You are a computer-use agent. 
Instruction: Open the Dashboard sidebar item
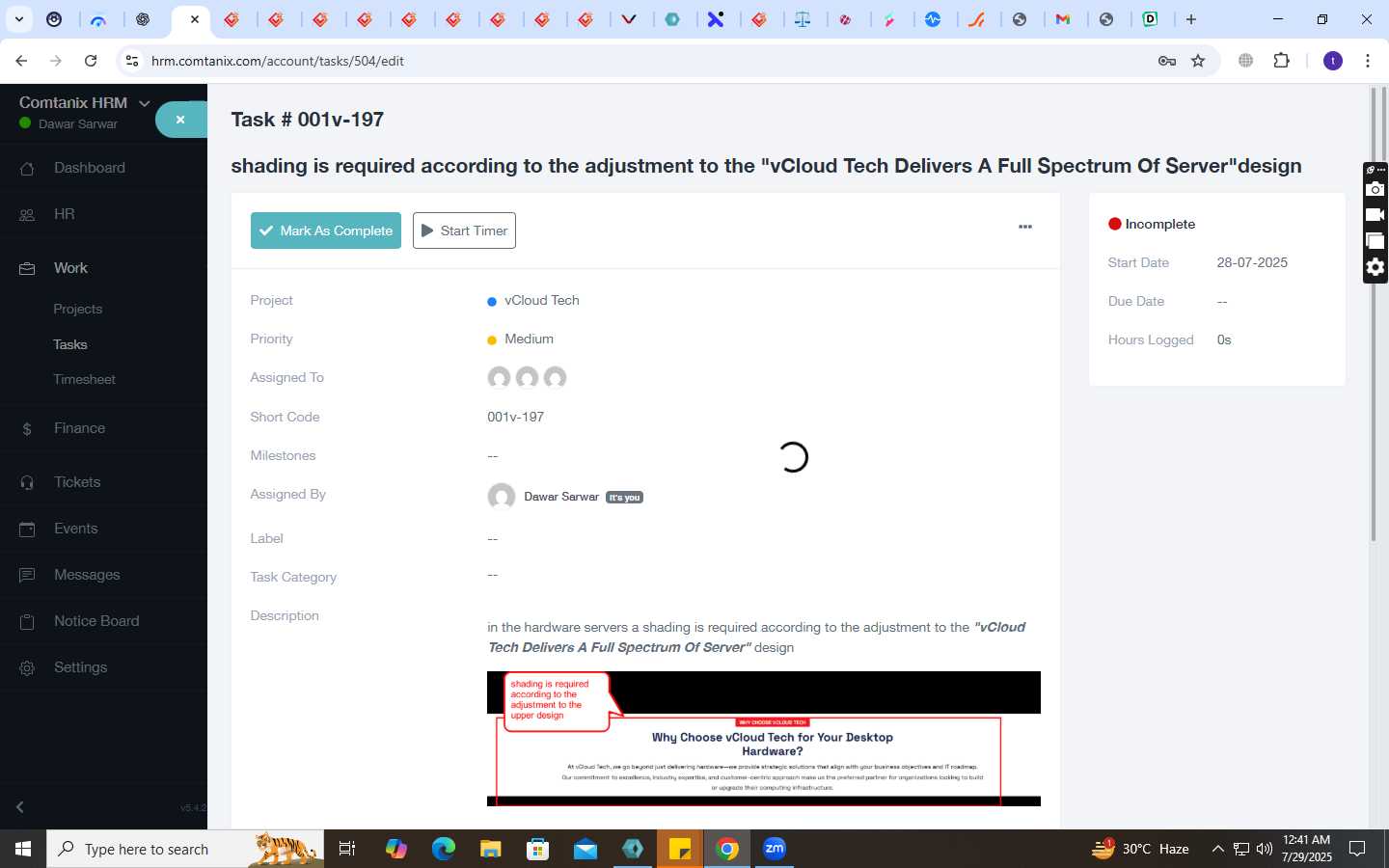[x=89, y=168]
